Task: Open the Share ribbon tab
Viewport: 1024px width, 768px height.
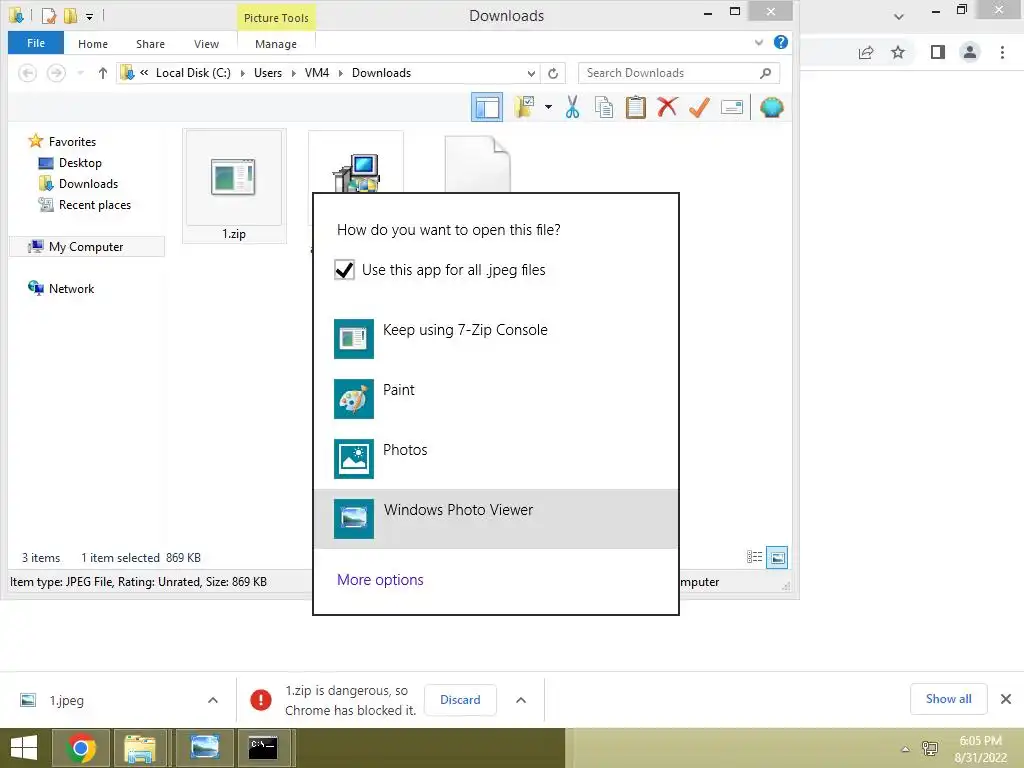Action: click(150, 44)
